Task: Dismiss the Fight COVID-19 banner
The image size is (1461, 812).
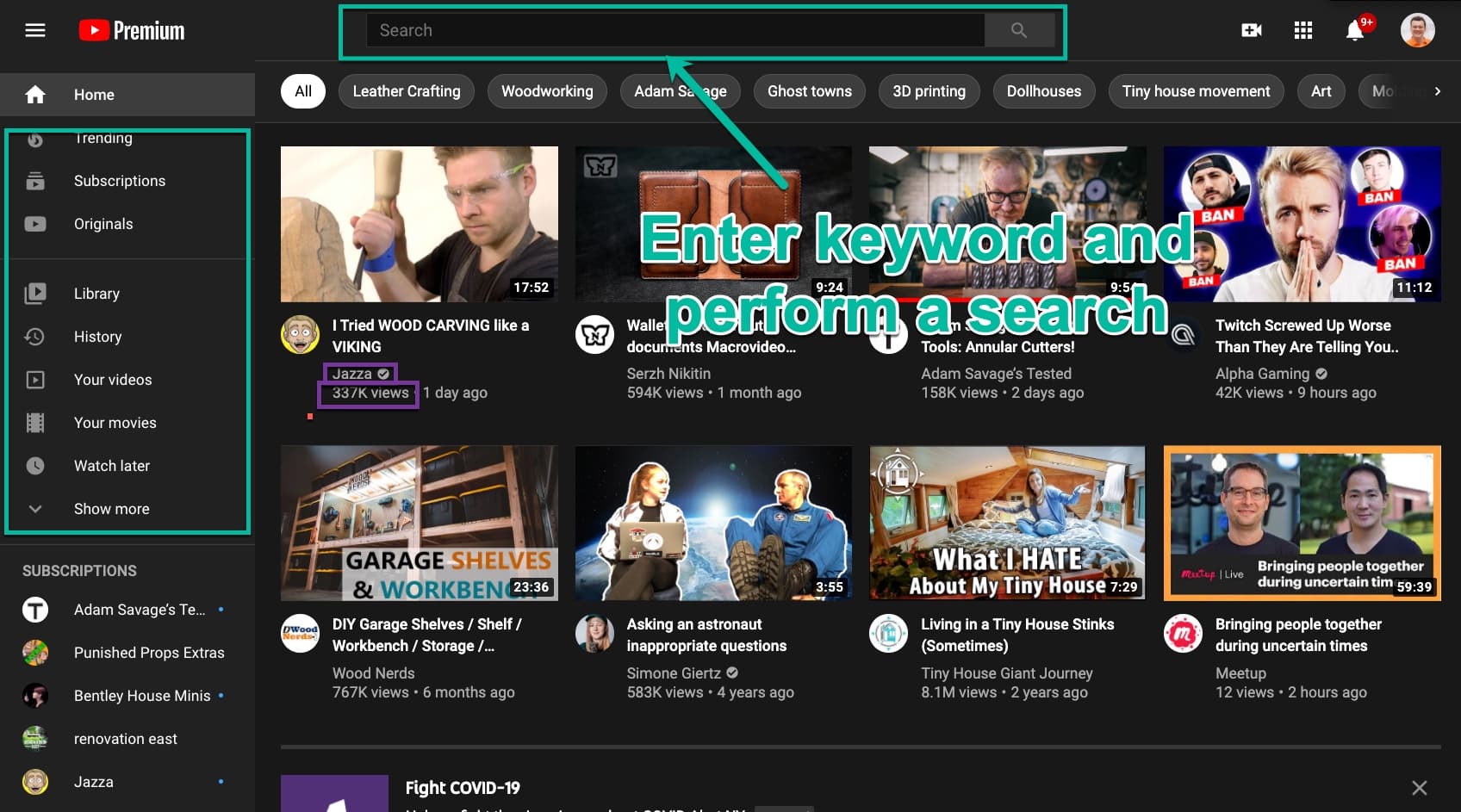Action: click(1420, 787)
